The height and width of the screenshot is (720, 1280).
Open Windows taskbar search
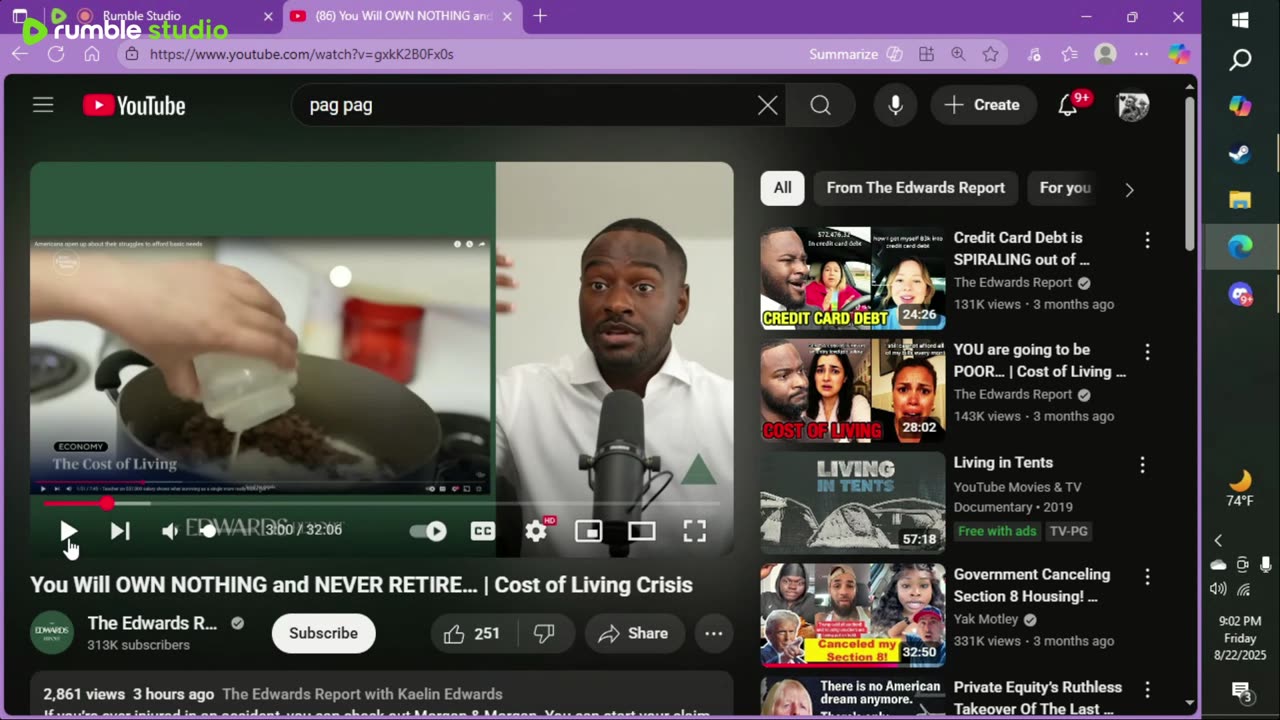tap(1240, 61)
